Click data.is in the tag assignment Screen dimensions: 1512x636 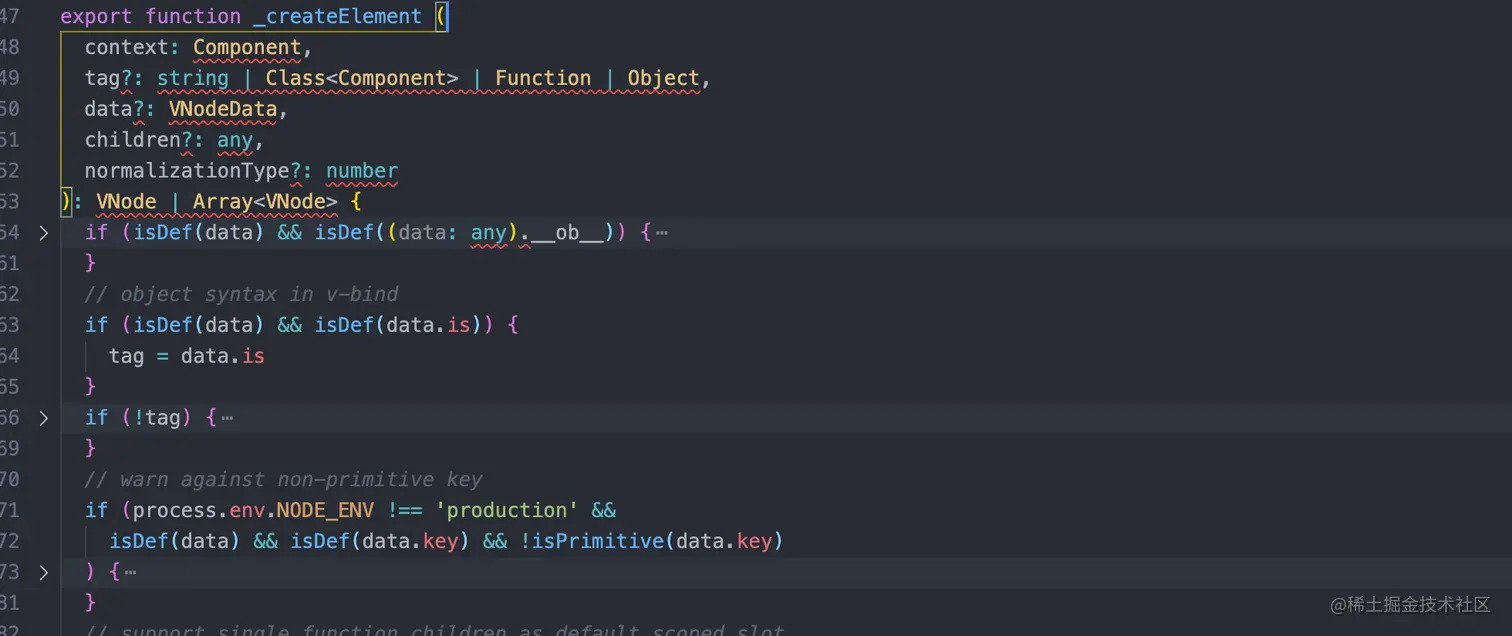(x=222, y=356)
